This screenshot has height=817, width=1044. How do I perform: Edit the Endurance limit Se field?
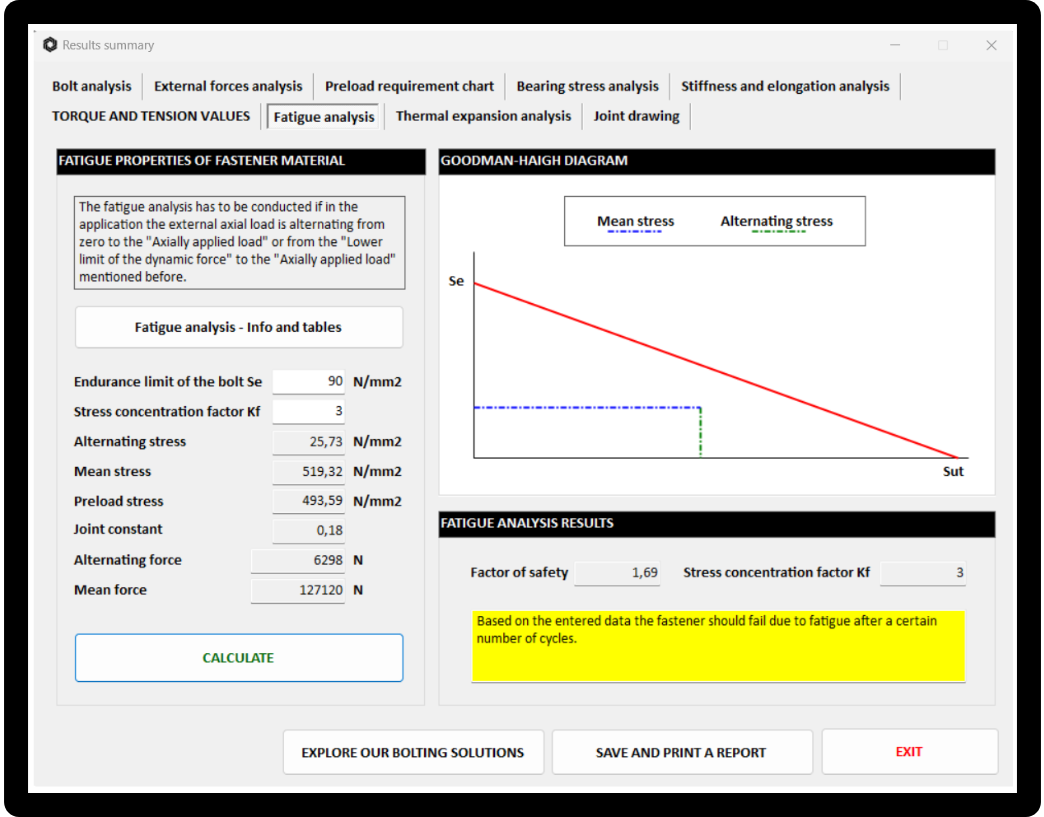coord(308,382)
